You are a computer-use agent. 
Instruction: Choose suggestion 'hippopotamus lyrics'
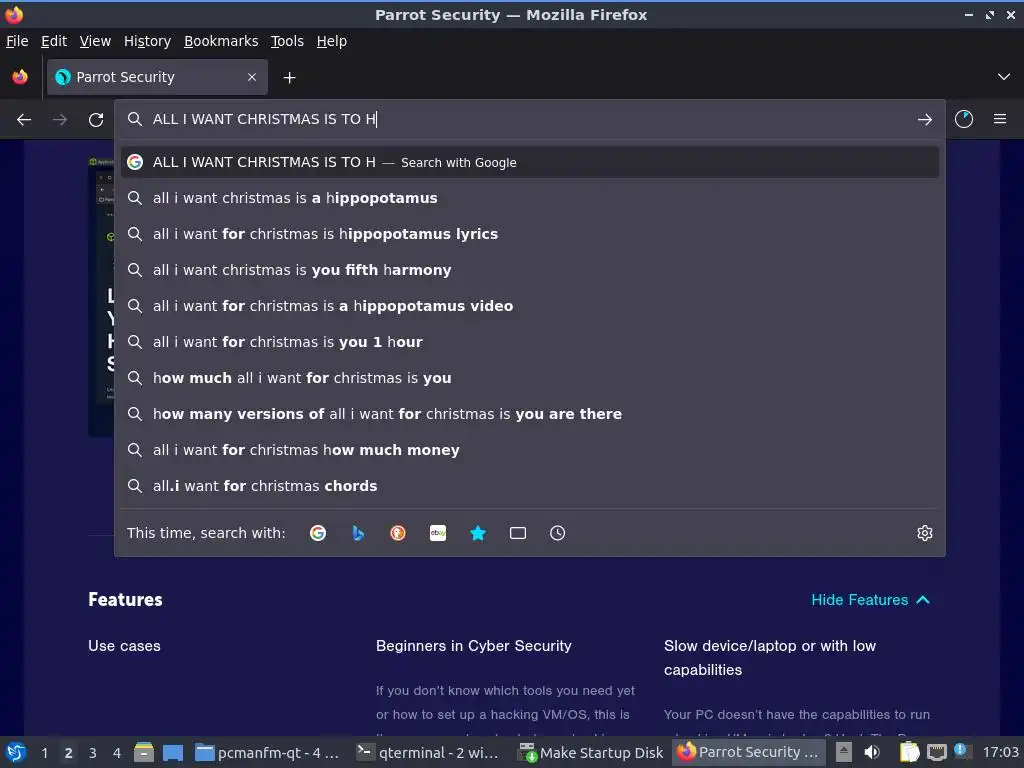[530, 234]
